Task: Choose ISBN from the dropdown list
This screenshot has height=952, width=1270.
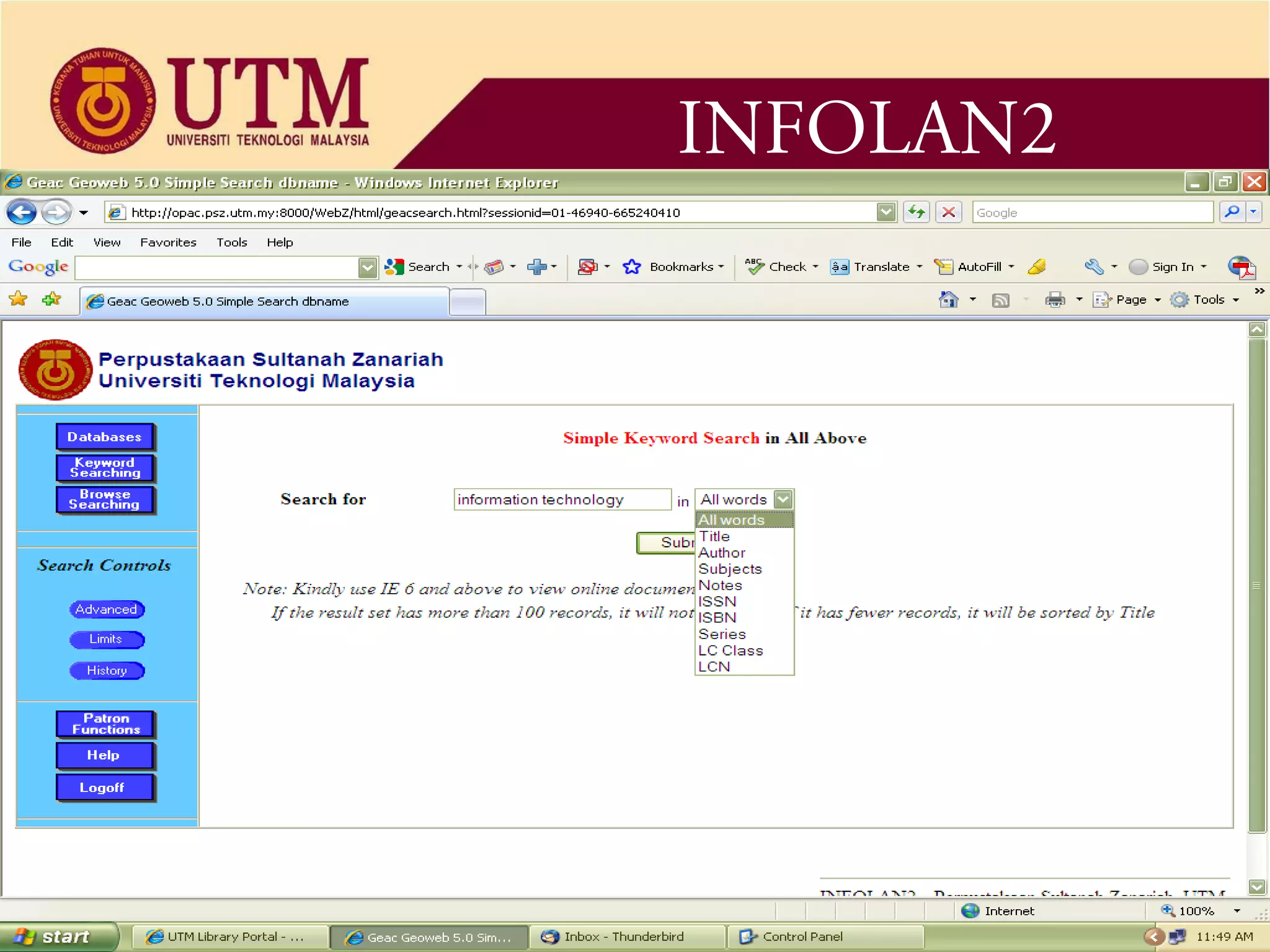Action: (744, 618)
